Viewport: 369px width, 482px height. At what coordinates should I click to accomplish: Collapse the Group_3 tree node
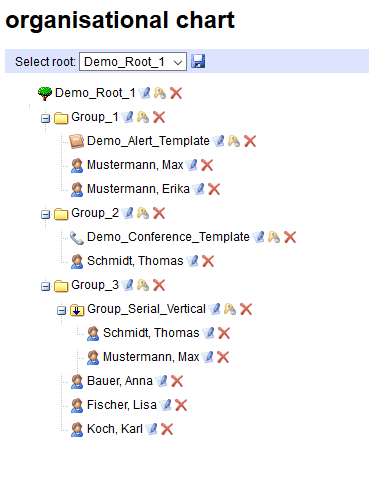coord(45,286)
